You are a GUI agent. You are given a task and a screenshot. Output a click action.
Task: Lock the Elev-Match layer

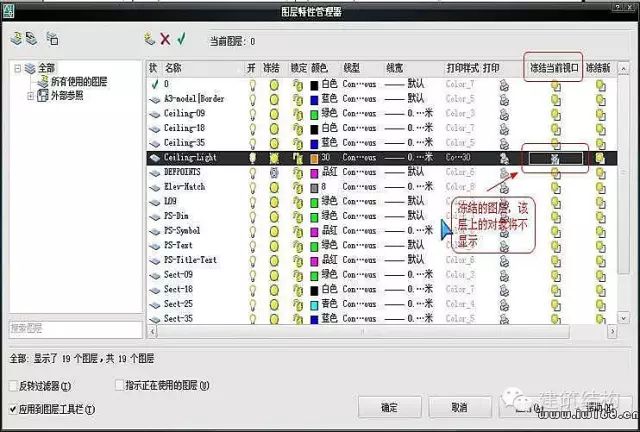coord(298,188)
